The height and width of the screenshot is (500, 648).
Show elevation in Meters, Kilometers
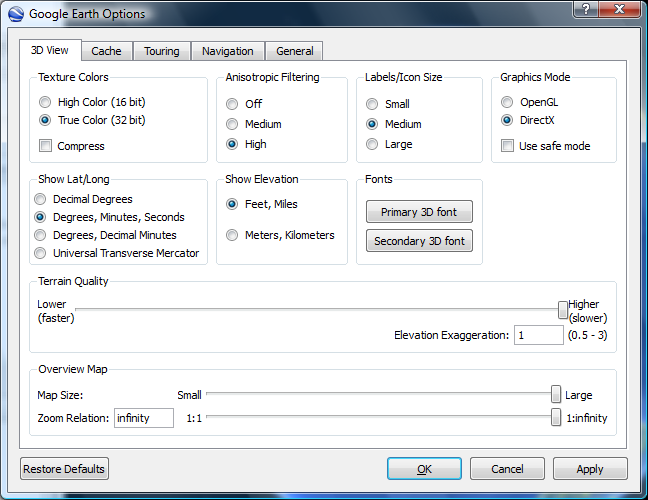tap(280, 235)
